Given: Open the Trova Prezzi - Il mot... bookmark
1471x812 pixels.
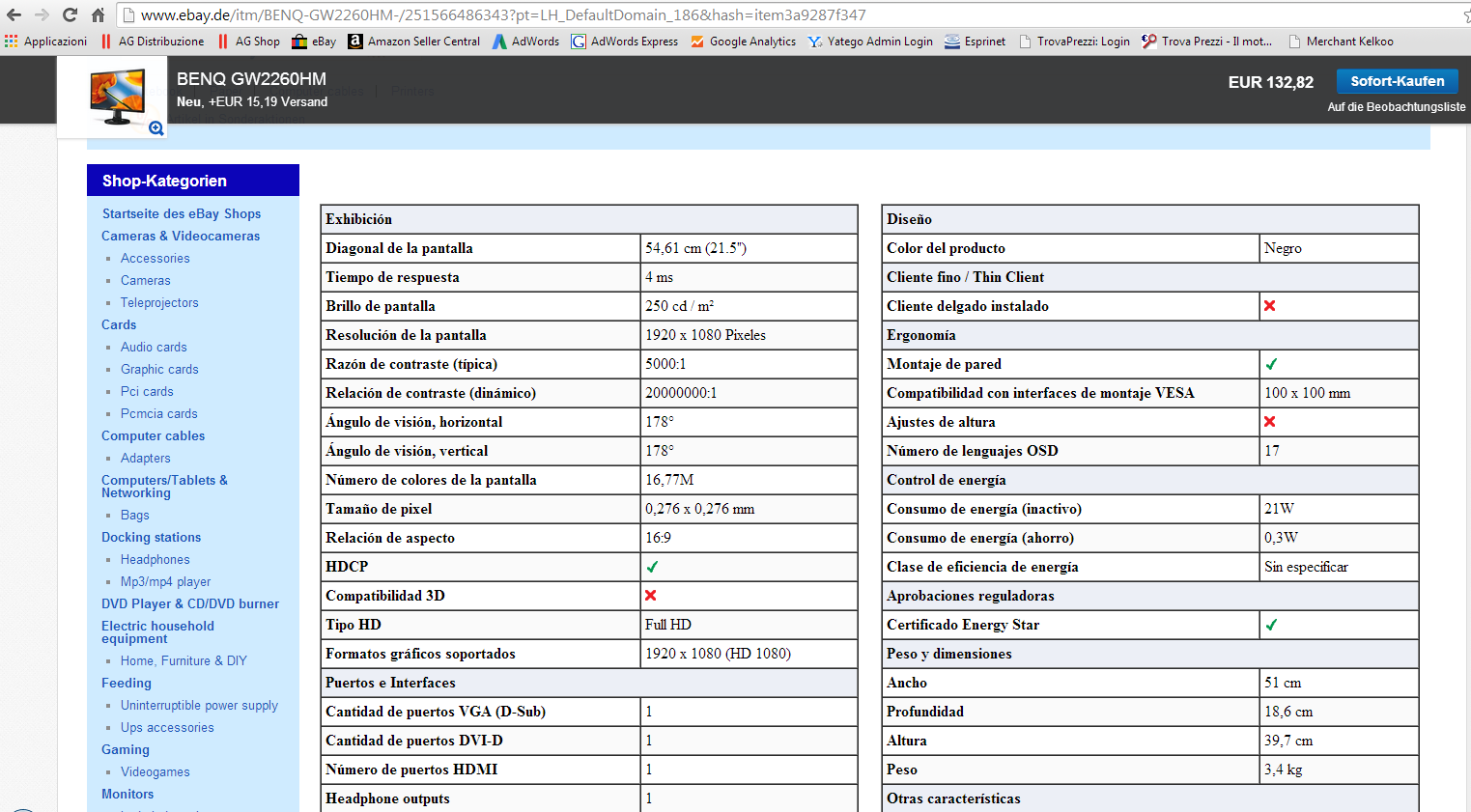Looking at the screenshot, I should [1206, 42].
